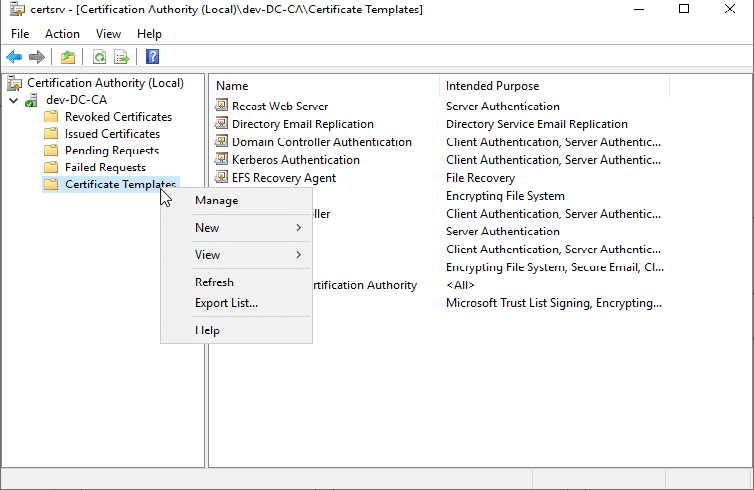Select the Directory Email Replication template row

point(302,124)
